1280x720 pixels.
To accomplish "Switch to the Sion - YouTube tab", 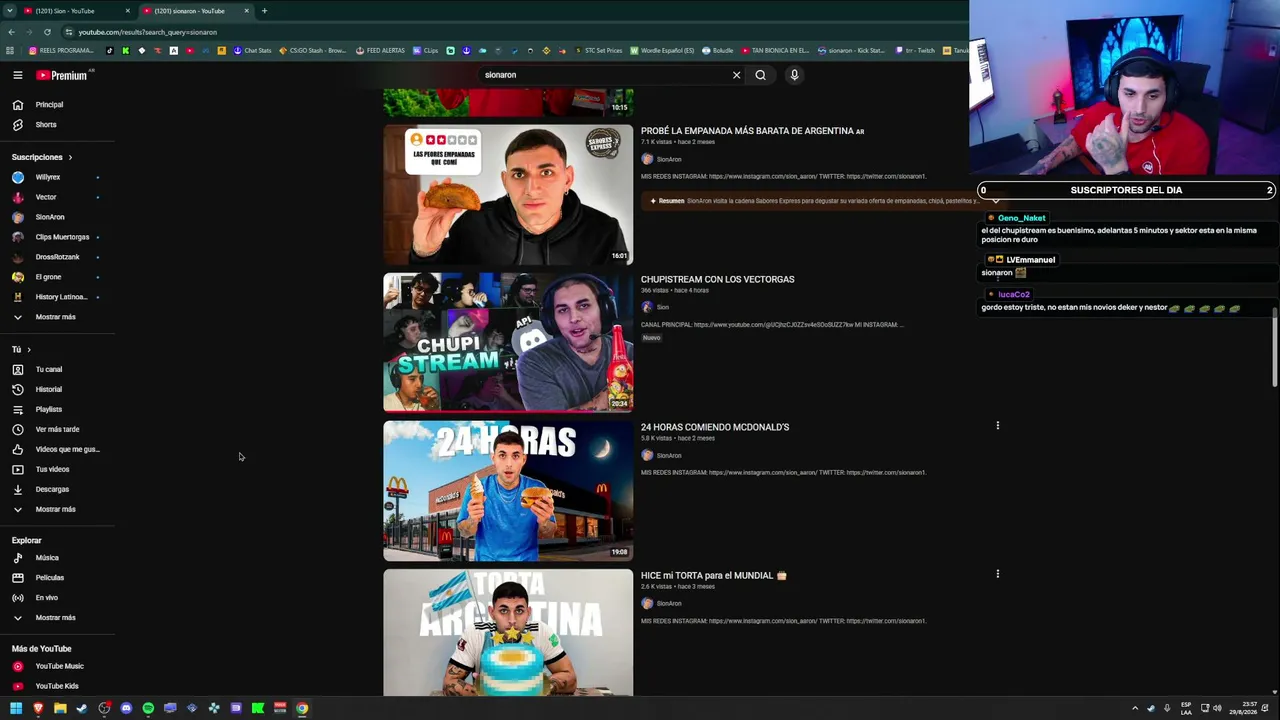I will pyautogui.click(x=74, y=11).
